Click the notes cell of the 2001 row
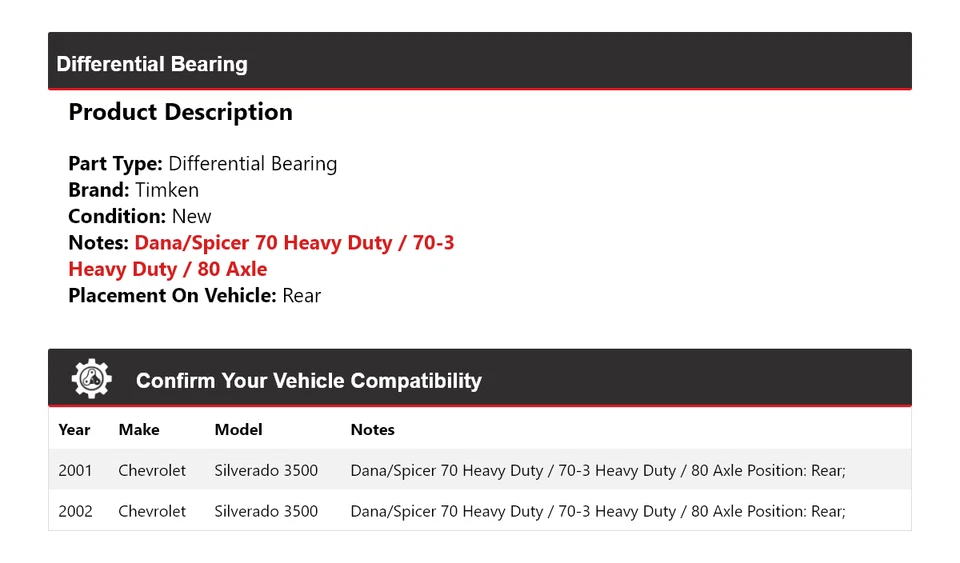 pyautogui.click(x=597, y=470)
